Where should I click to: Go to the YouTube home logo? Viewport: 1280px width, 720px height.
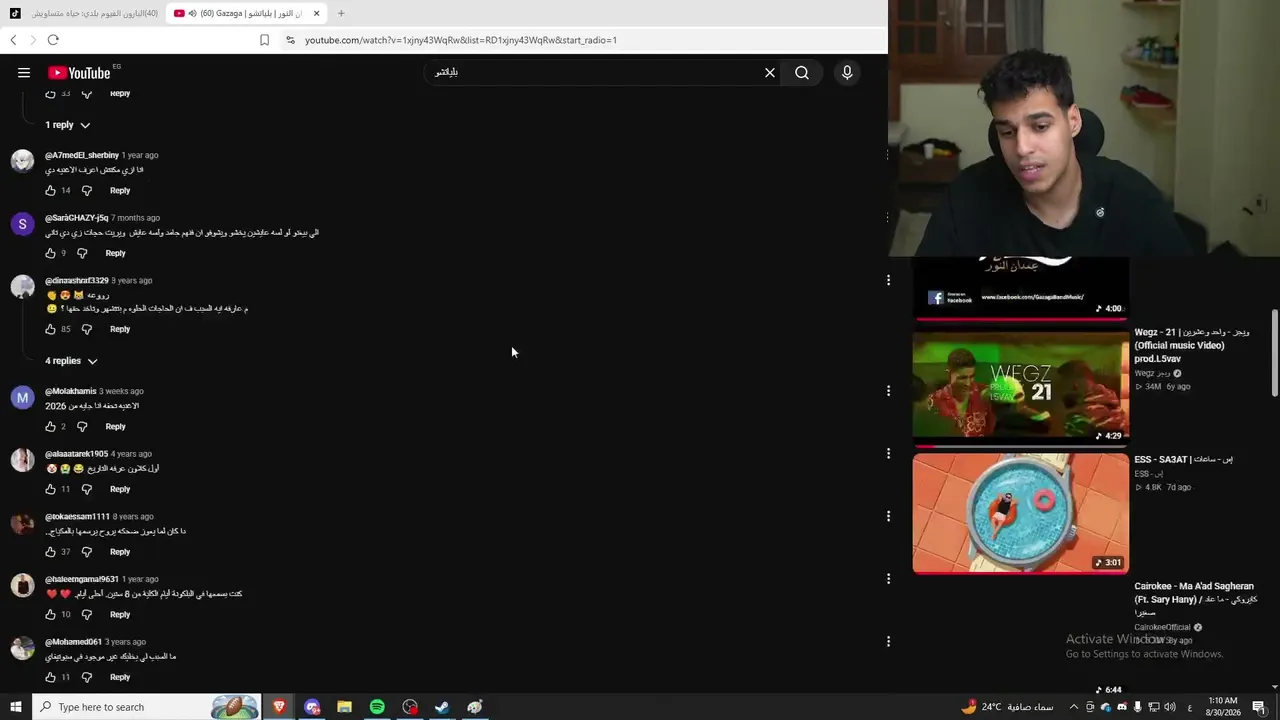(79, 72)
